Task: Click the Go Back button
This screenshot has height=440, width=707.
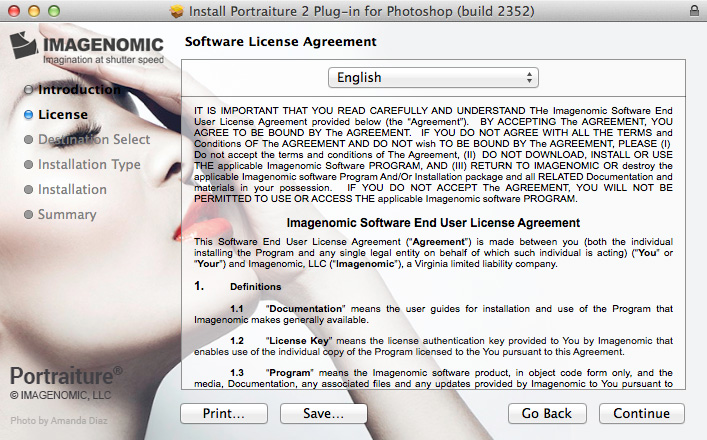Action: point(547,413)
